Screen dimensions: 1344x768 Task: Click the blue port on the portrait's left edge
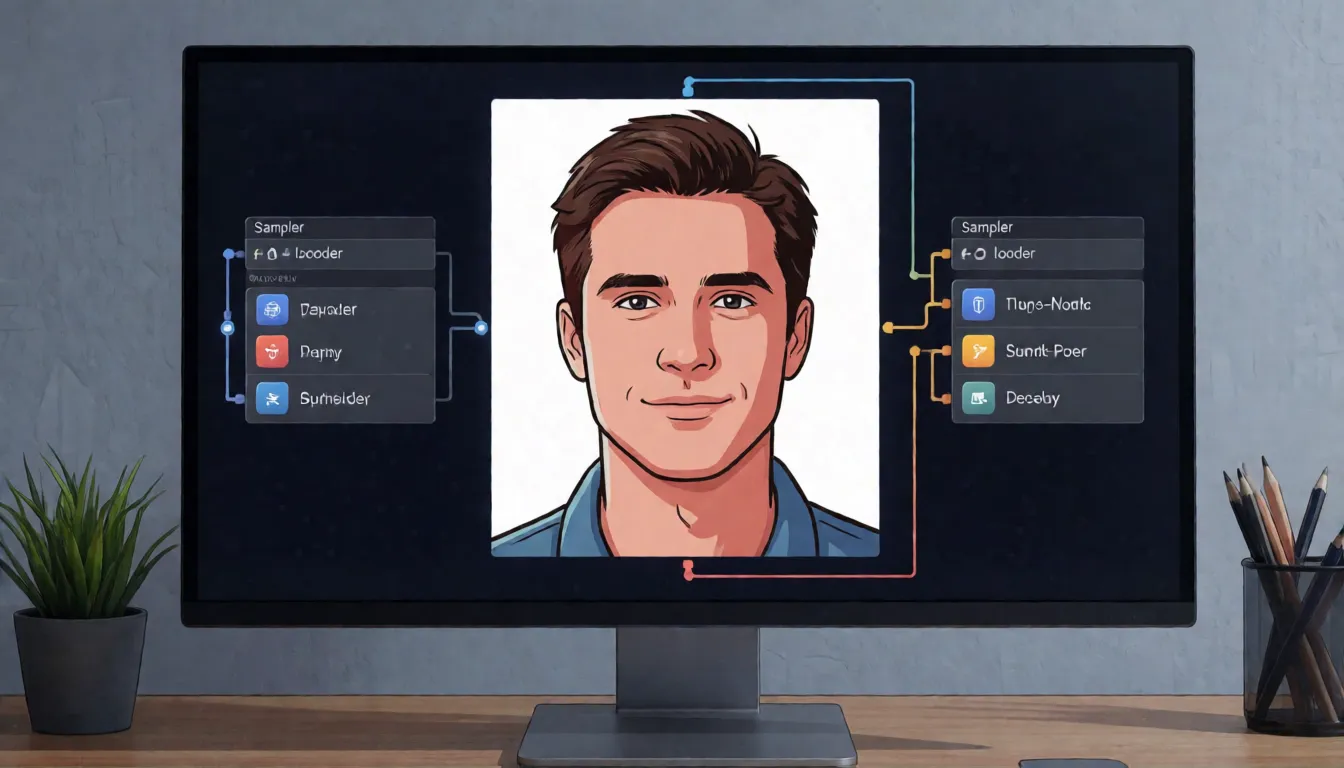point(482,327)
